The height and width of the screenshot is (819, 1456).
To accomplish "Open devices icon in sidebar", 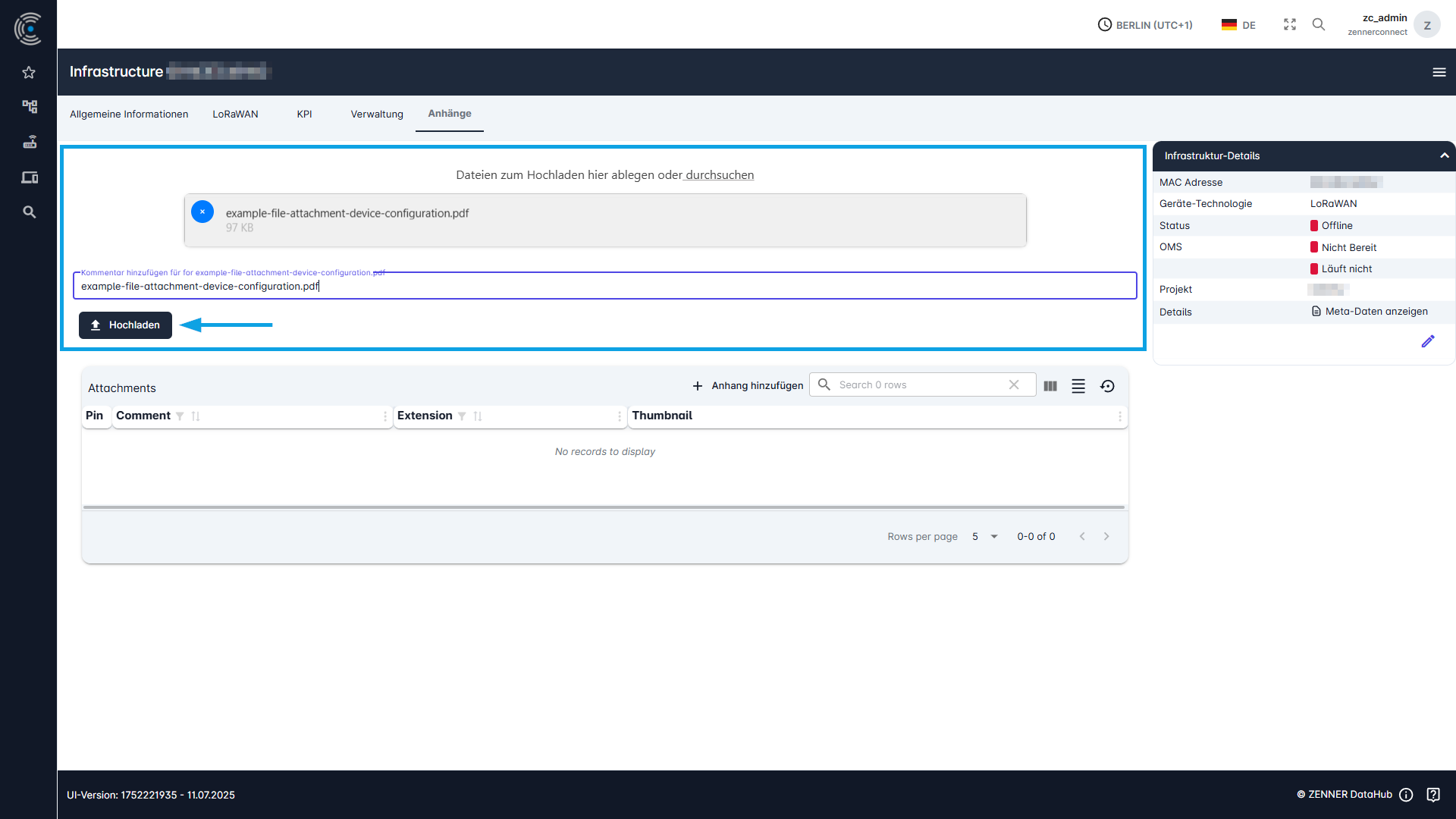I will pyautogui.click(x=29, y=177).
